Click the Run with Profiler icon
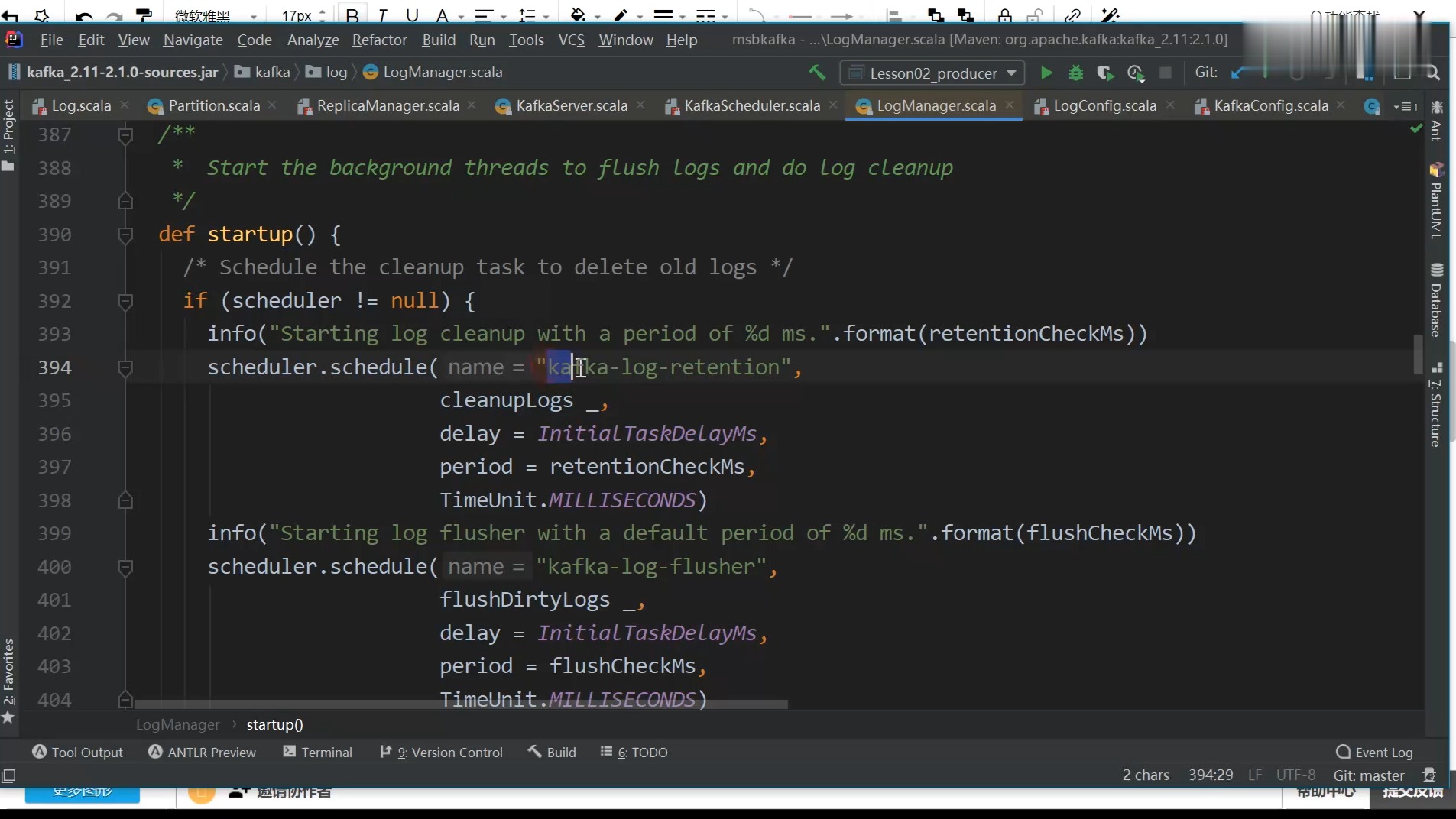 point(1135,73)
